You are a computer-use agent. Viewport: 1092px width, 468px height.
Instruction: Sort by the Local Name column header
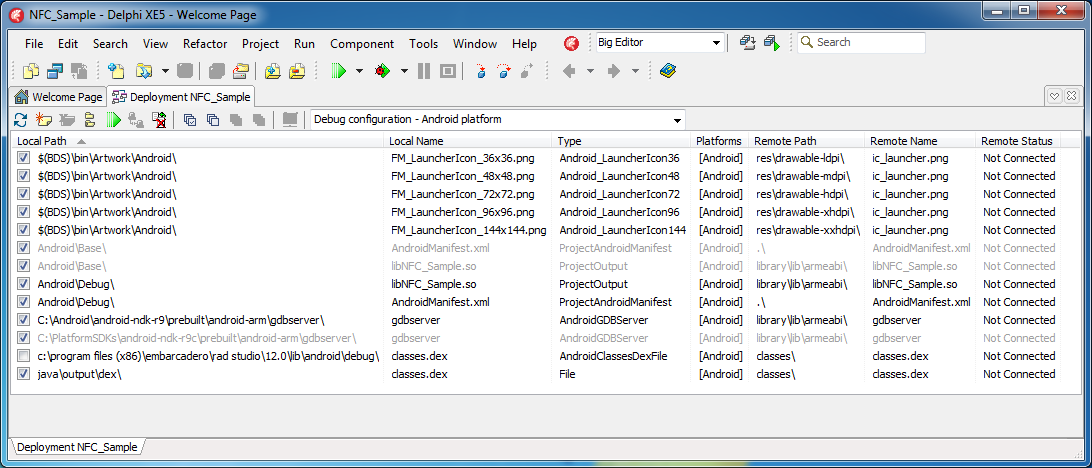pos(469,141)
